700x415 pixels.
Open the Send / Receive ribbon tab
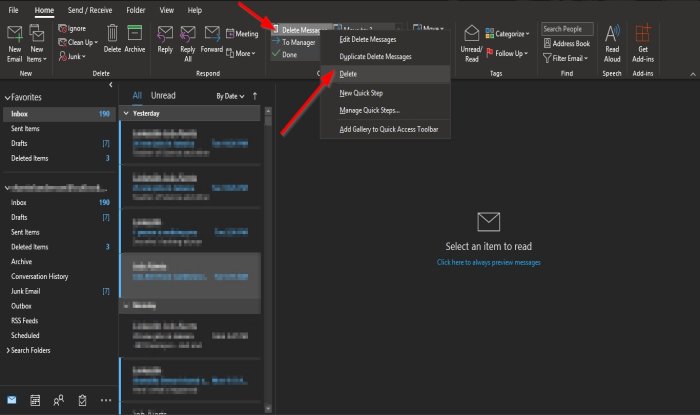point(90,10)
